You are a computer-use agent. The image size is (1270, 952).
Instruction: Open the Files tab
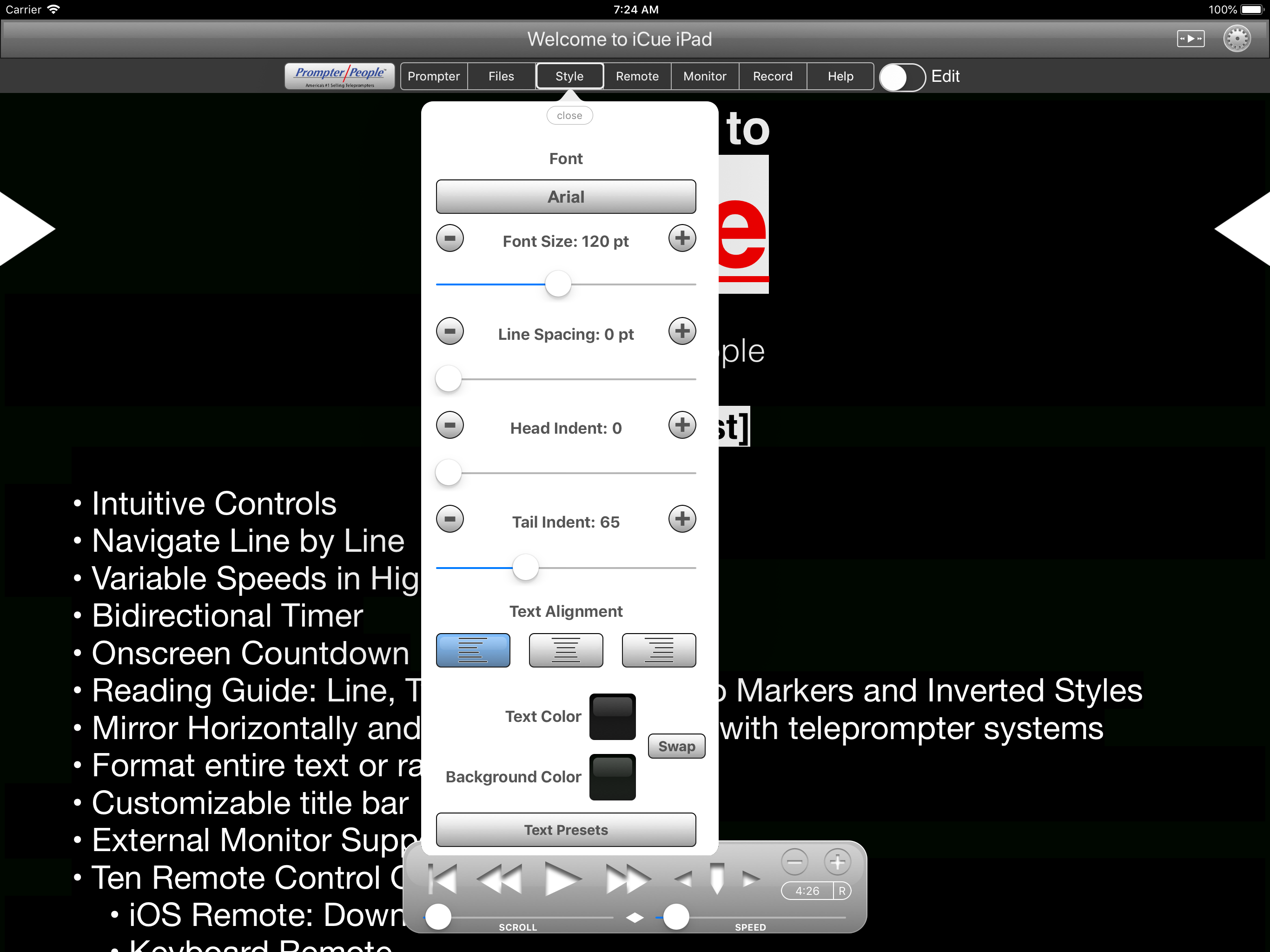click(x=501, y=76)
